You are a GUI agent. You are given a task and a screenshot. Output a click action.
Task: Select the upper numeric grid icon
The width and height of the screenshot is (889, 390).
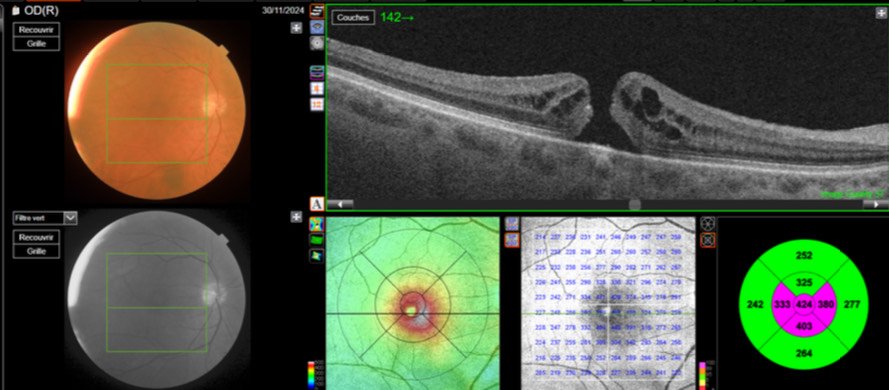click(x=511, y=224)
